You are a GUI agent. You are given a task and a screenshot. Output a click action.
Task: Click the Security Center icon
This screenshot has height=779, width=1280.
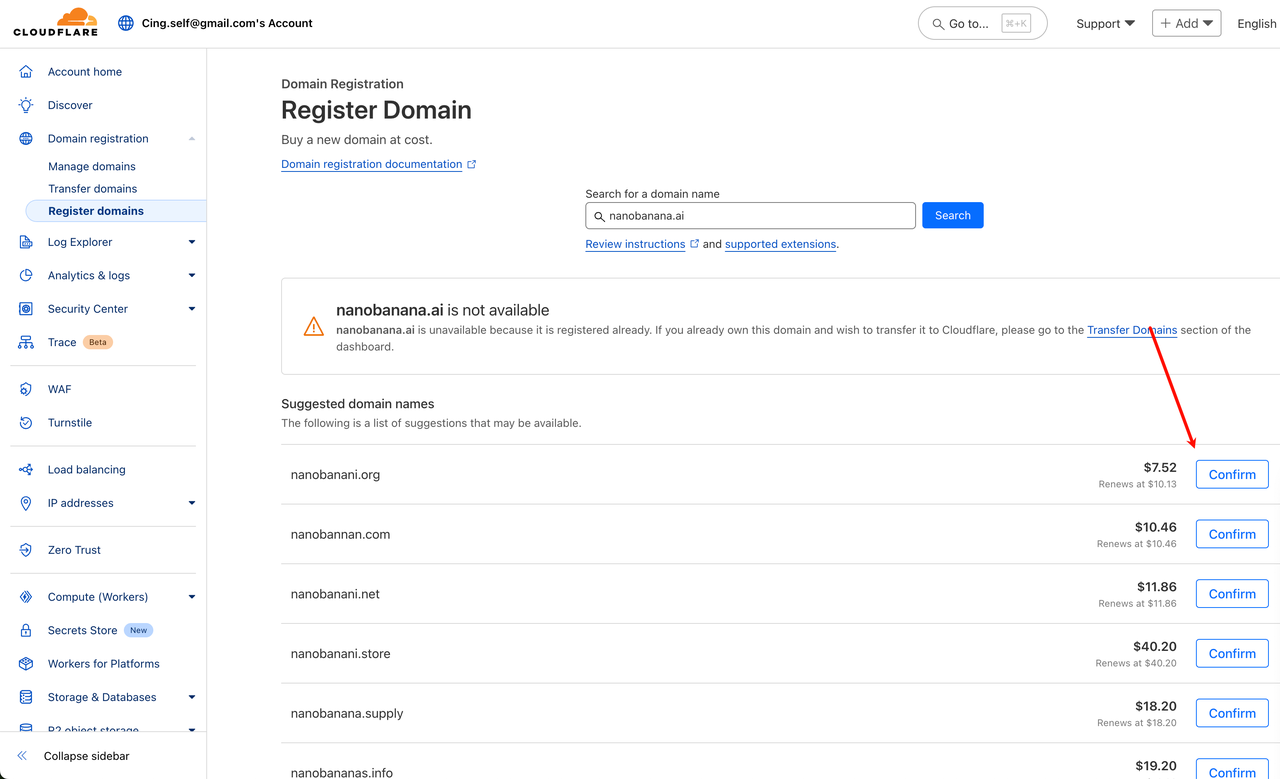tap(26, 309)
